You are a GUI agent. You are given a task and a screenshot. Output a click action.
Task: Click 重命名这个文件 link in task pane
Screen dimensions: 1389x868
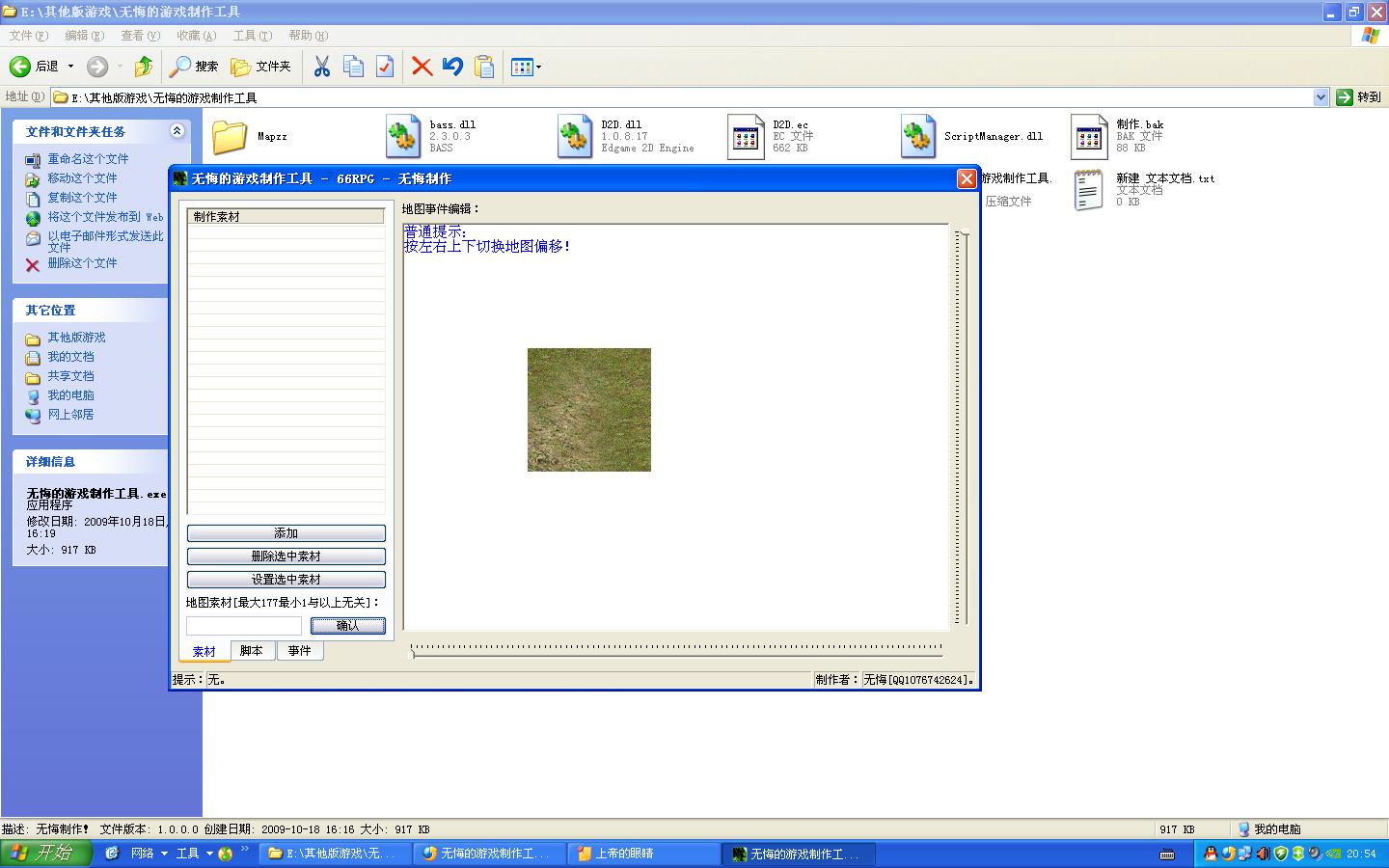pos(88,159)
